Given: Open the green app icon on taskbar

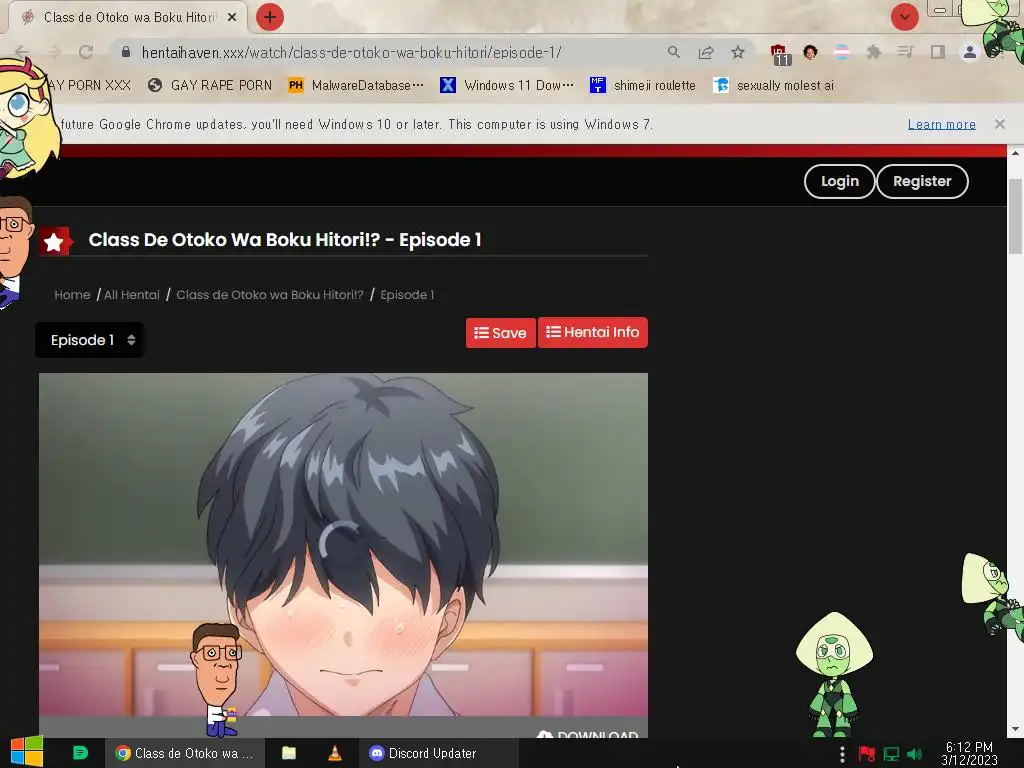Looking at the screenshot, I should [80, 753].
